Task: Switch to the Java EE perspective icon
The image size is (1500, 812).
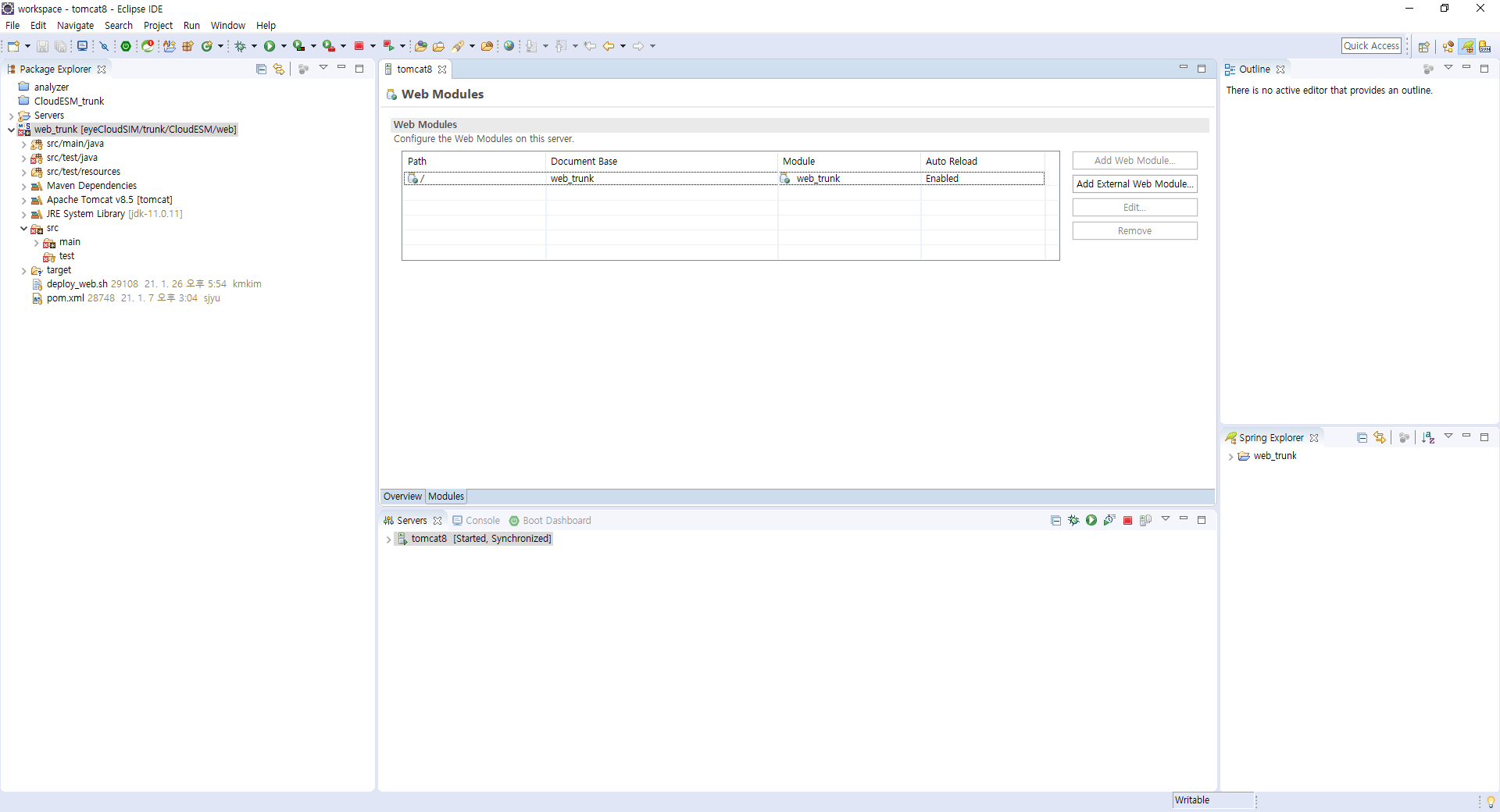Action: (x=1448, y=47)
